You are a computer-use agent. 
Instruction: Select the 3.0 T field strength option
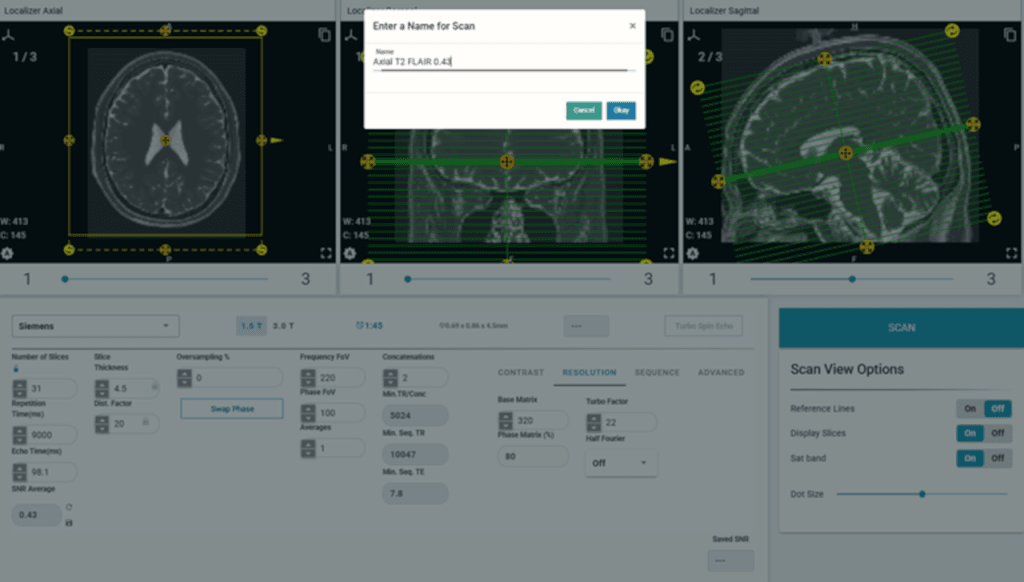pos(285,326)
